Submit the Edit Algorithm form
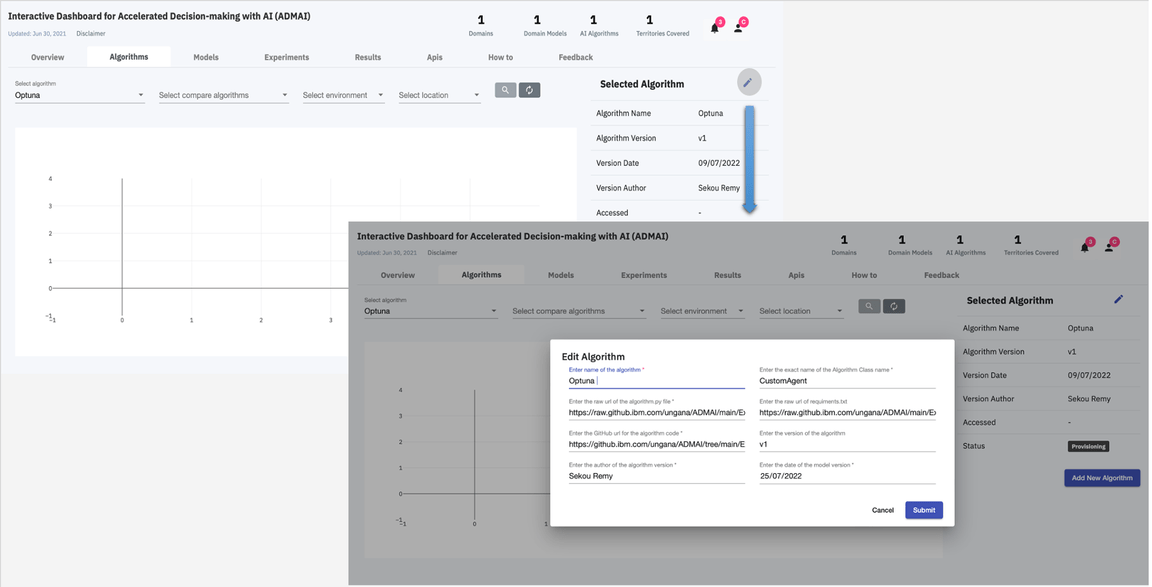The height and width of the screenshot is (587, 1152). 923,510
